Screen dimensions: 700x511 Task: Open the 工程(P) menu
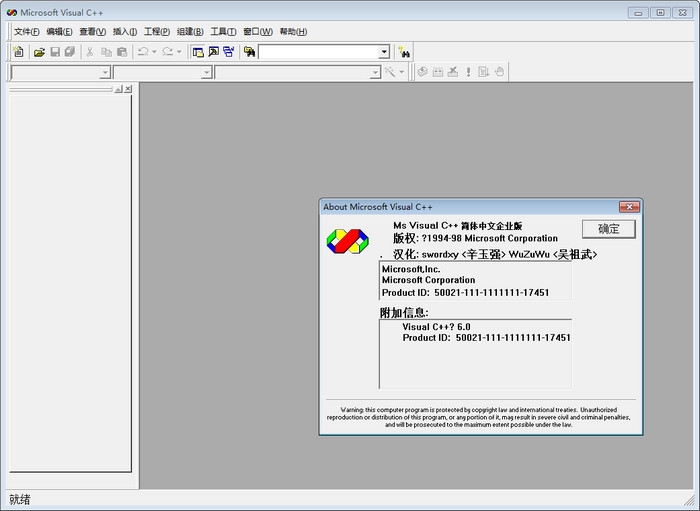157,32
